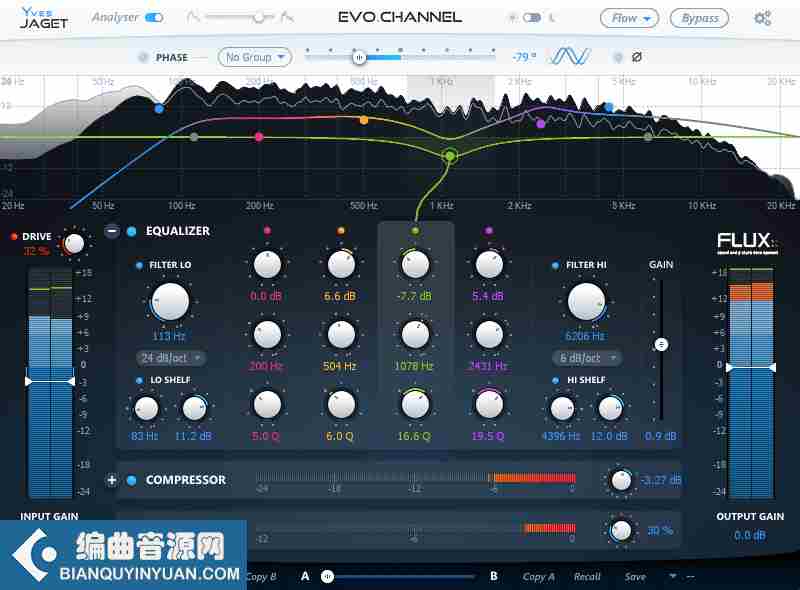The width and height of the screenshot is (800, 590).
Task: Click the purple band gain knob 5.4 dB
Action: pyautogui.click(x=489, y=265)
